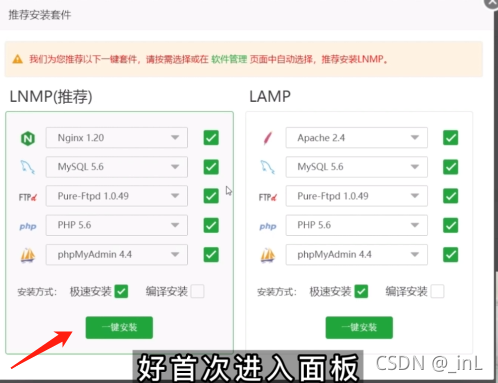Enable LAMP 编译安装 checkbox
The width and height of the screenshot is (498, 383).
pyautogui.click(x=437, y=292)
